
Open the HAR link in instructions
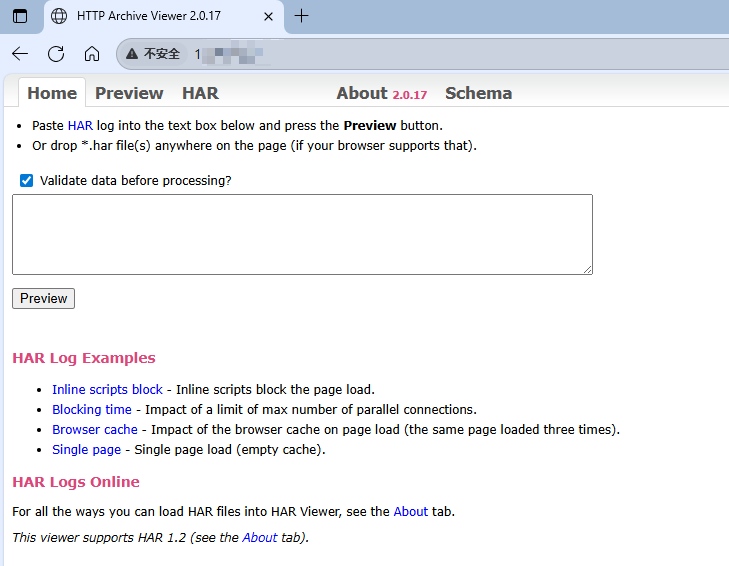click(x=80, y=126)
